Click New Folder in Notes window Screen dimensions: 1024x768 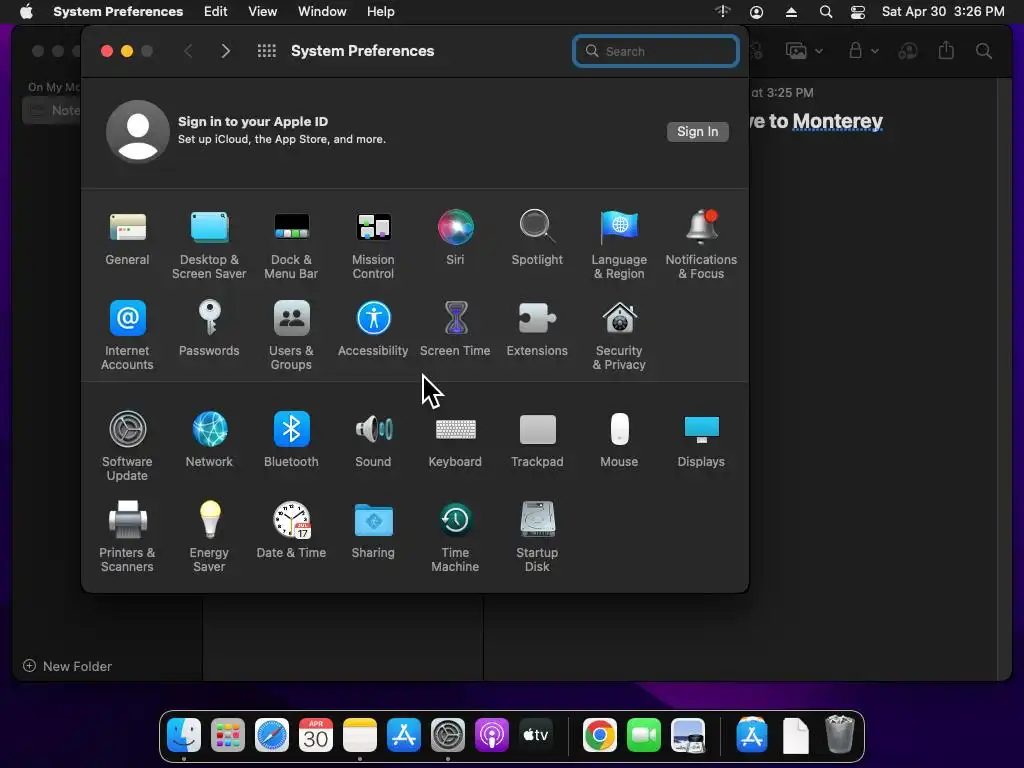coord(67,666)
